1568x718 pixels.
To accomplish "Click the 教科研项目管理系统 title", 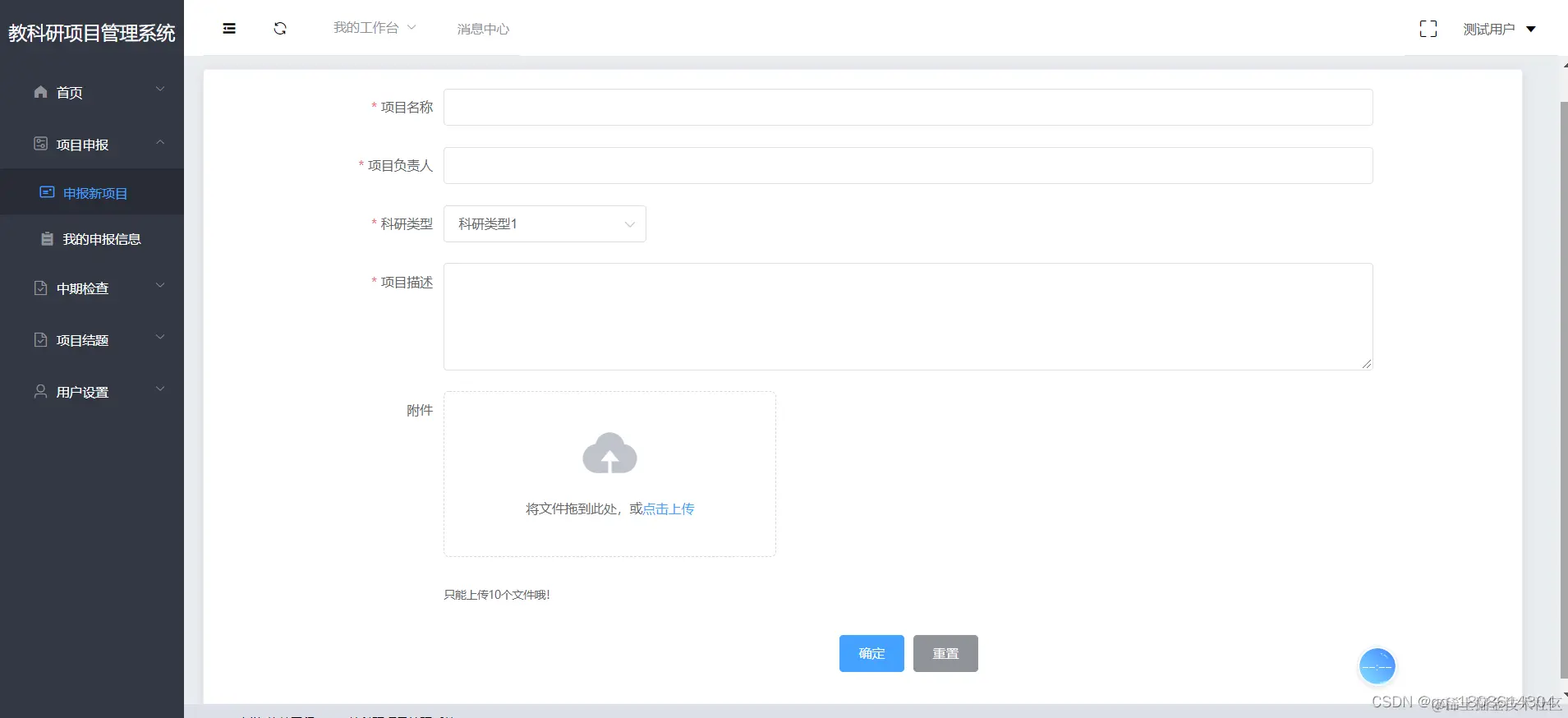I will pos(92,33).
